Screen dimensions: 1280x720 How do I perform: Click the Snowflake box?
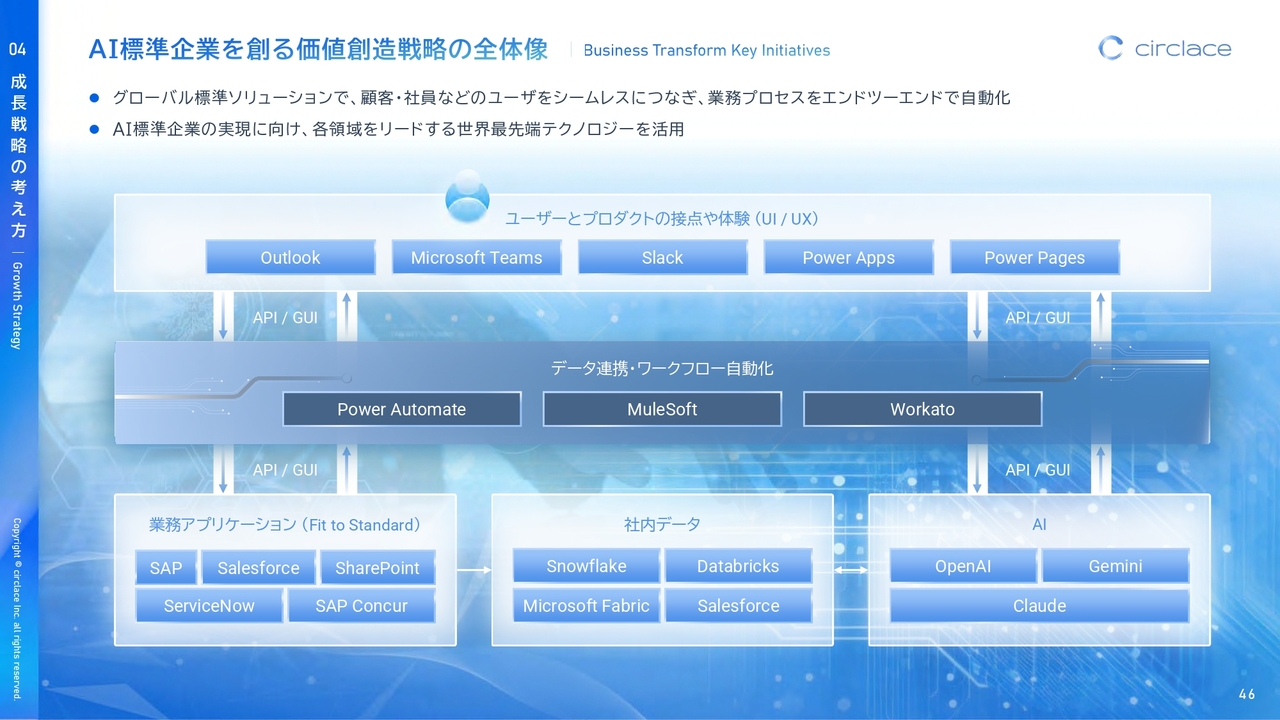[x=586, y=566]
